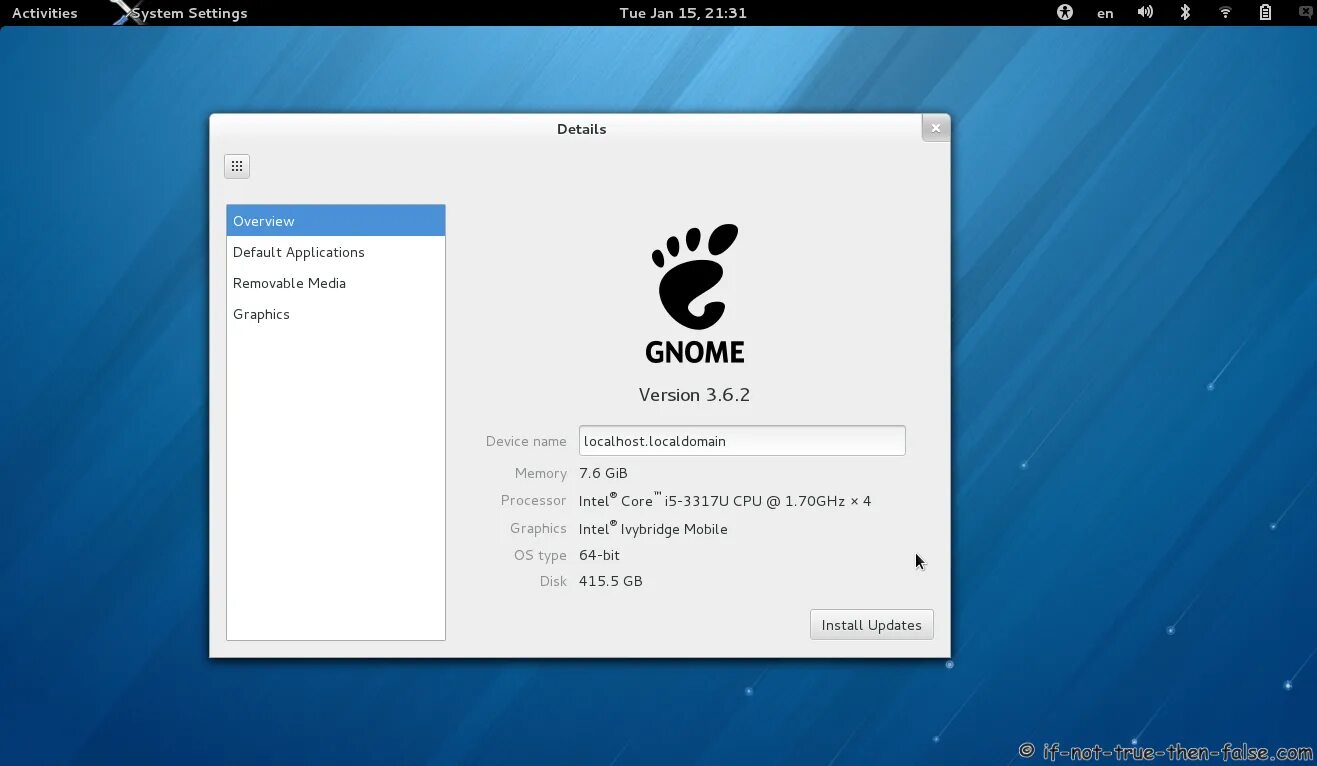Select Overview in the sidebar
1317x766 pixels.
tap(336, 221)
